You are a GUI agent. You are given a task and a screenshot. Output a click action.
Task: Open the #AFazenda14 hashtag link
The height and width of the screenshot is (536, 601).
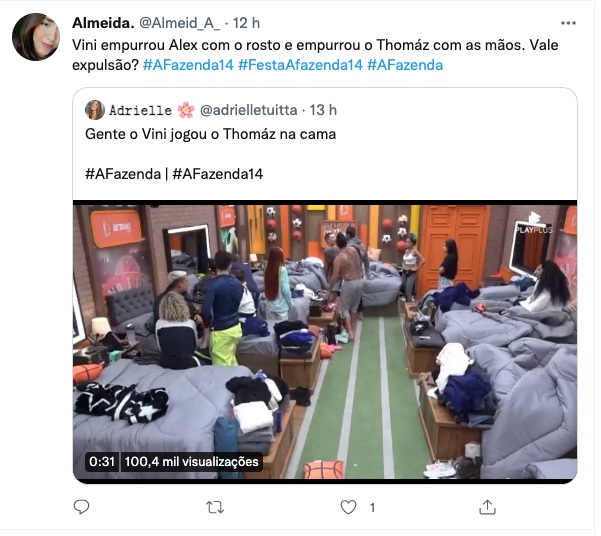point(190,66)
